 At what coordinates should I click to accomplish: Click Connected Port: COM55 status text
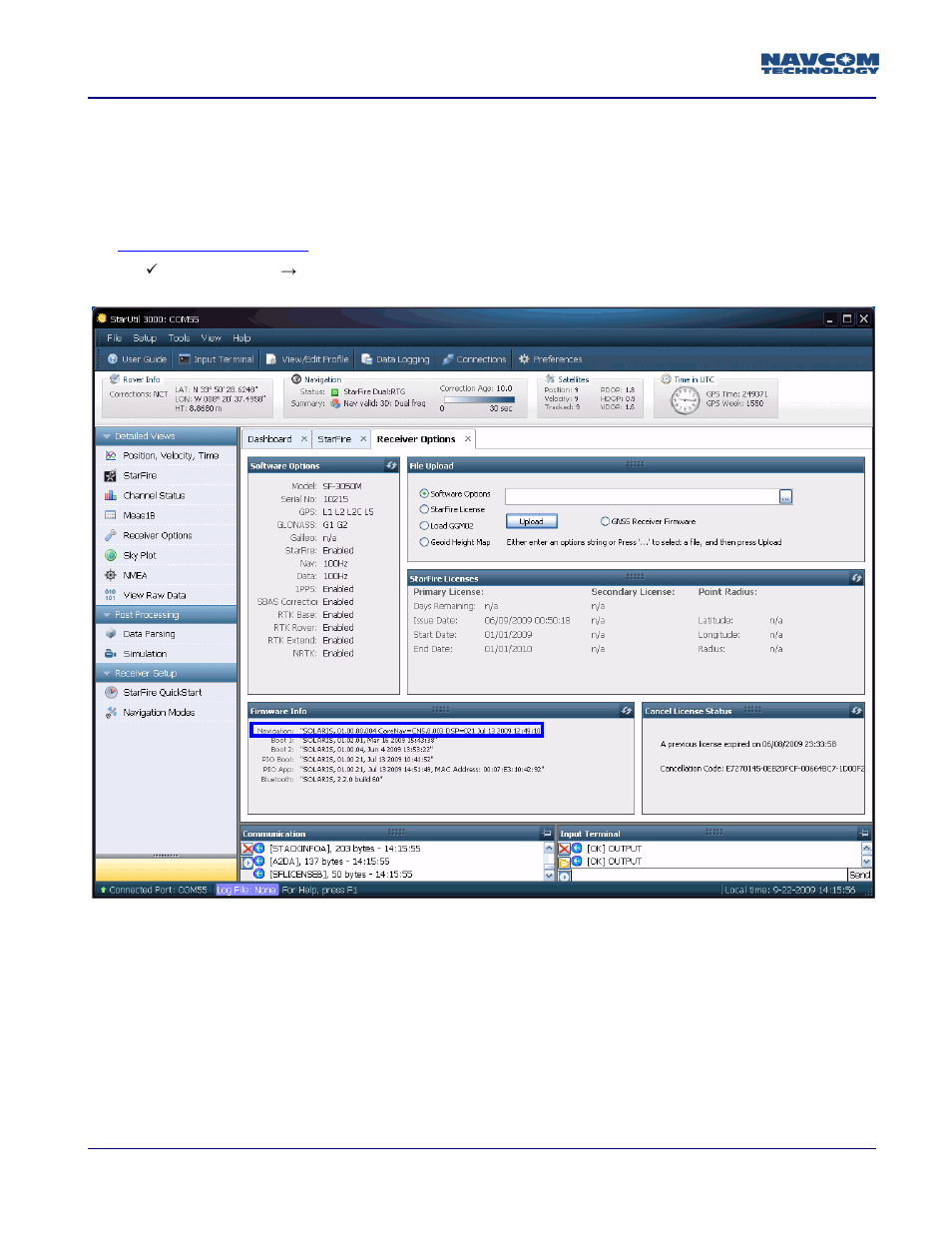click(x=158, y=890)
